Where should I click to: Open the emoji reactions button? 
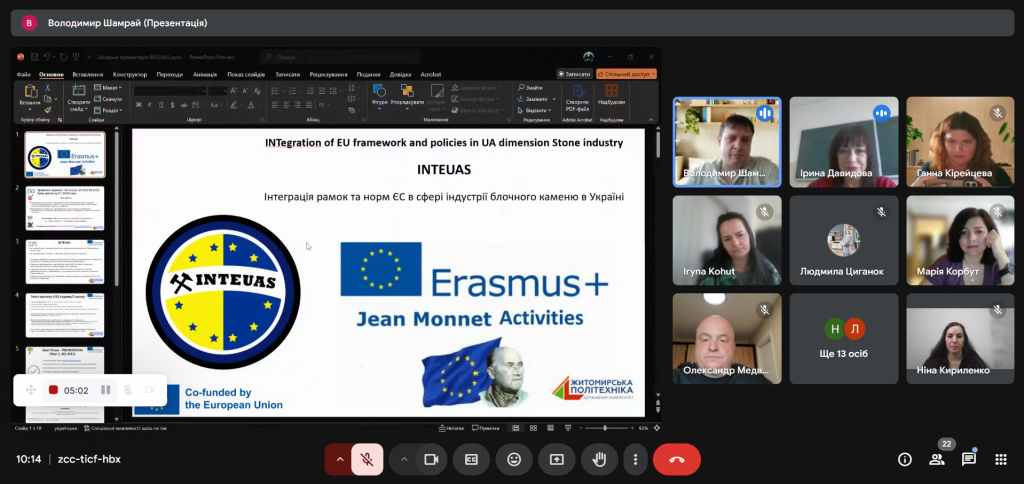(x=514, y=460)
